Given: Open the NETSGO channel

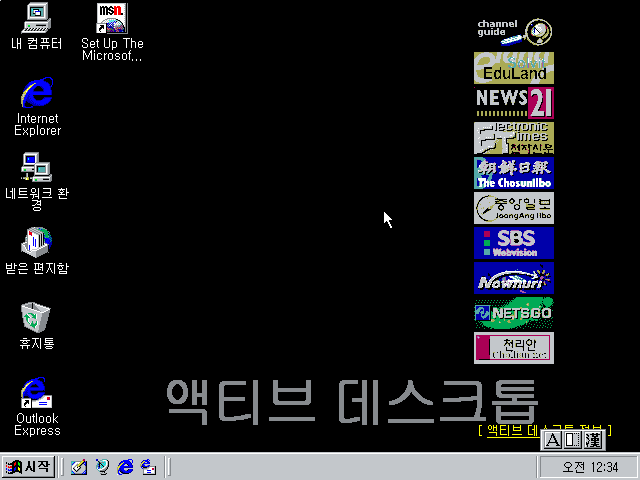Looking at the screenshot, I should click(514, 313).
